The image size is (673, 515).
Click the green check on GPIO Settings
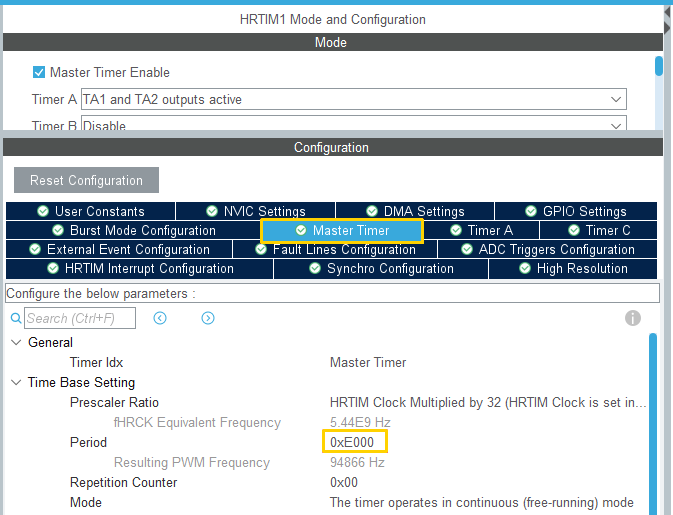tap(531, 211)
